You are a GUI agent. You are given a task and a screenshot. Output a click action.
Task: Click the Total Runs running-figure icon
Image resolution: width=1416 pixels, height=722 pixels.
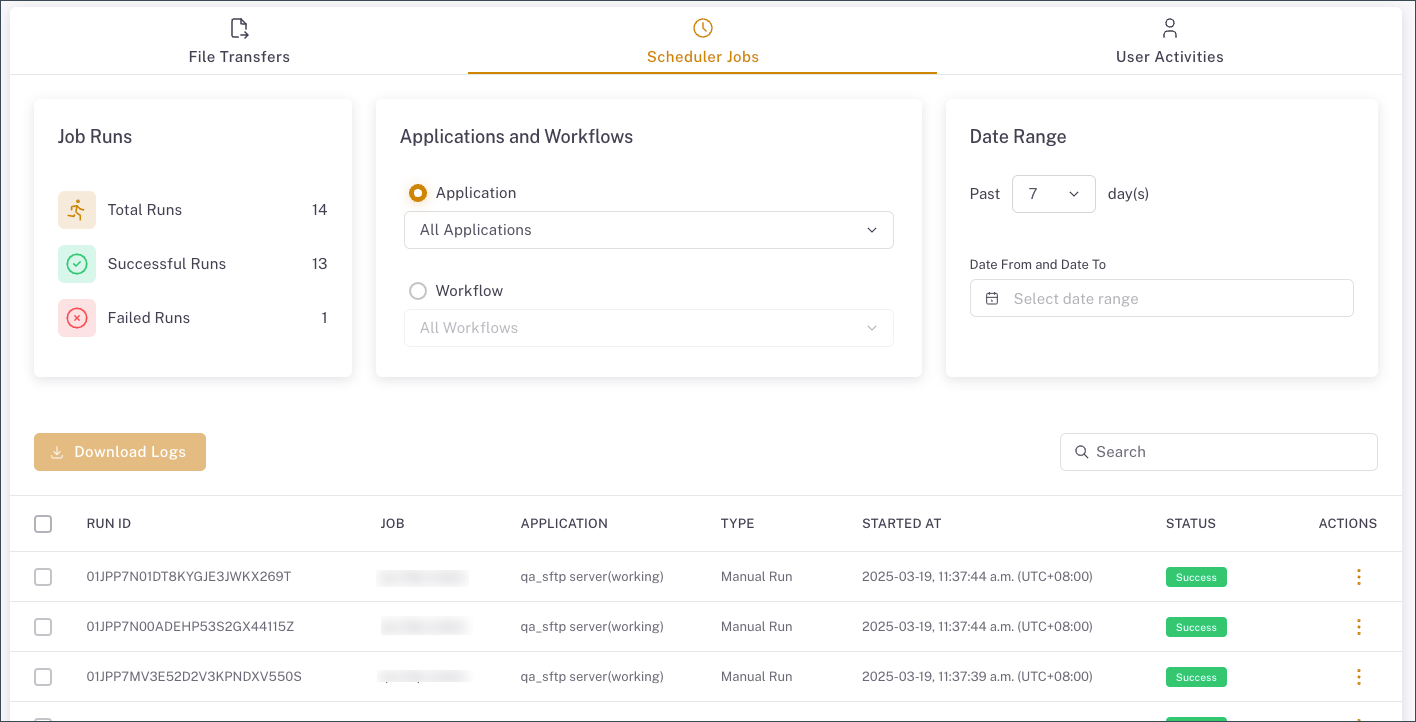[77, 210]
